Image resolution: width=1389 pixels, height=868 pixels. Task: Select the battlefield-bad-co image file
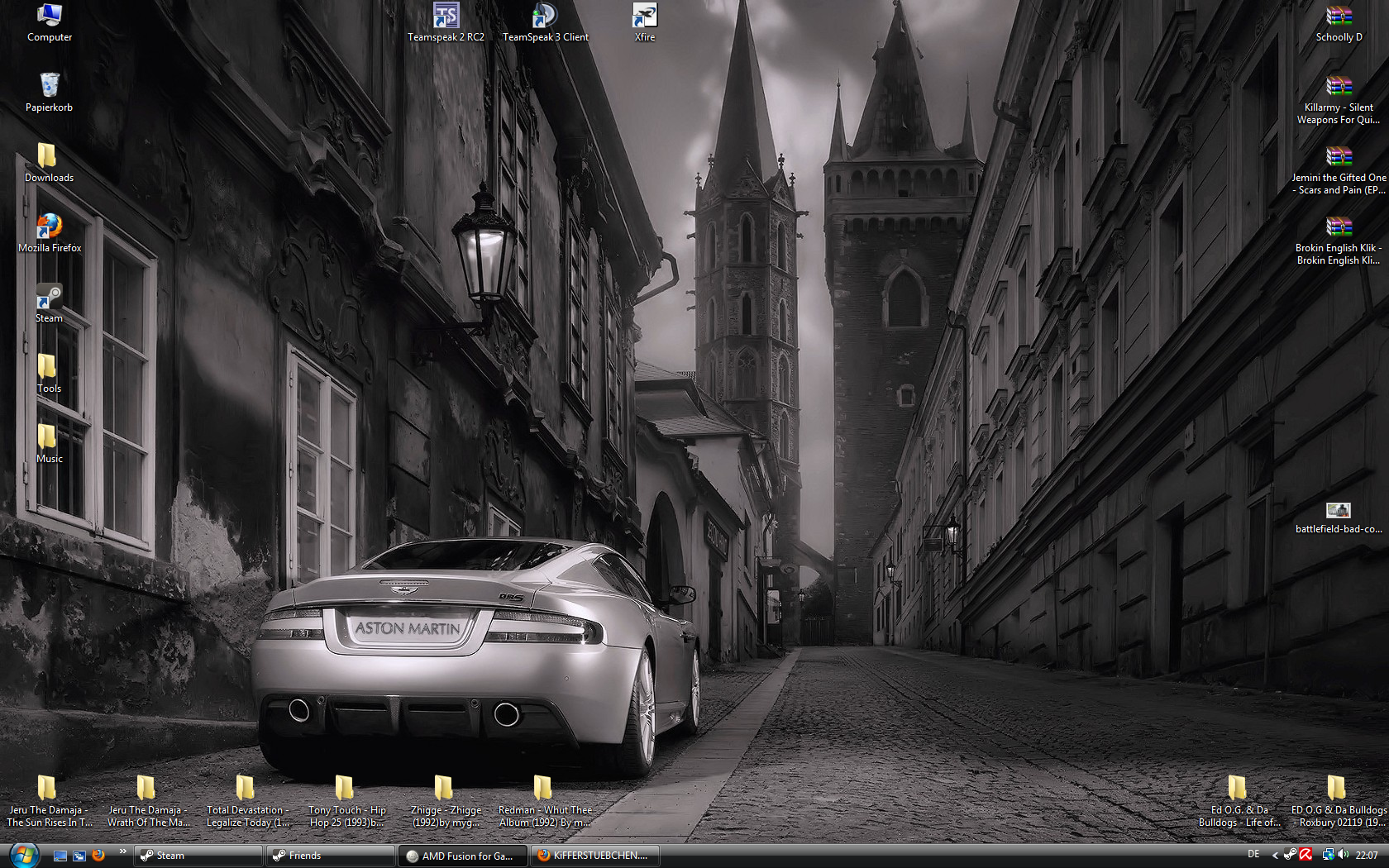[1339, 518]
